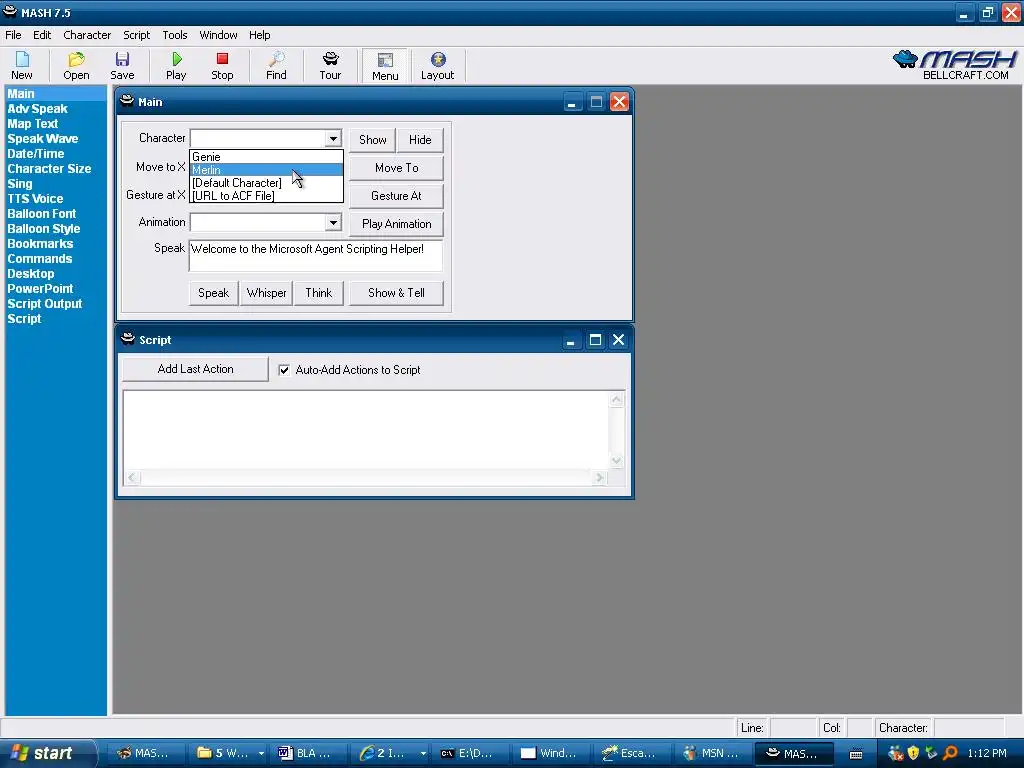The image size is (1024, 768).
Task: Click the Gesture At button
Action: pos(396,196)
